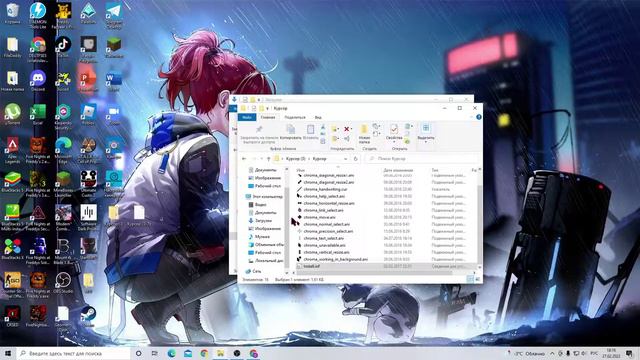
Task: Open the OBS Studio desktop shortcut
Action: point(63,282)
